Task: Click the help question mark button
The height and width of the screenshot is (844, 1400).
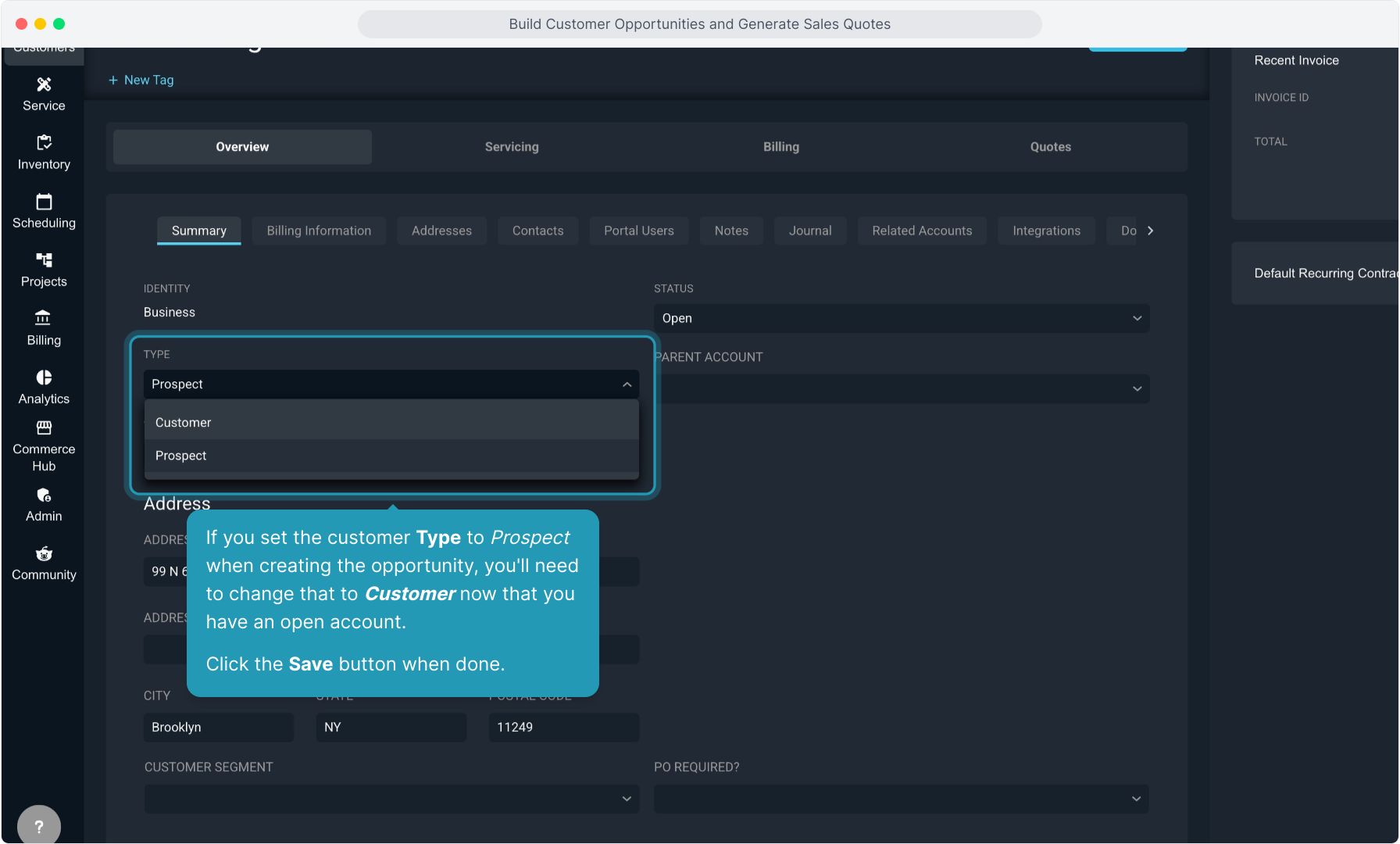Action: [39, 826]
